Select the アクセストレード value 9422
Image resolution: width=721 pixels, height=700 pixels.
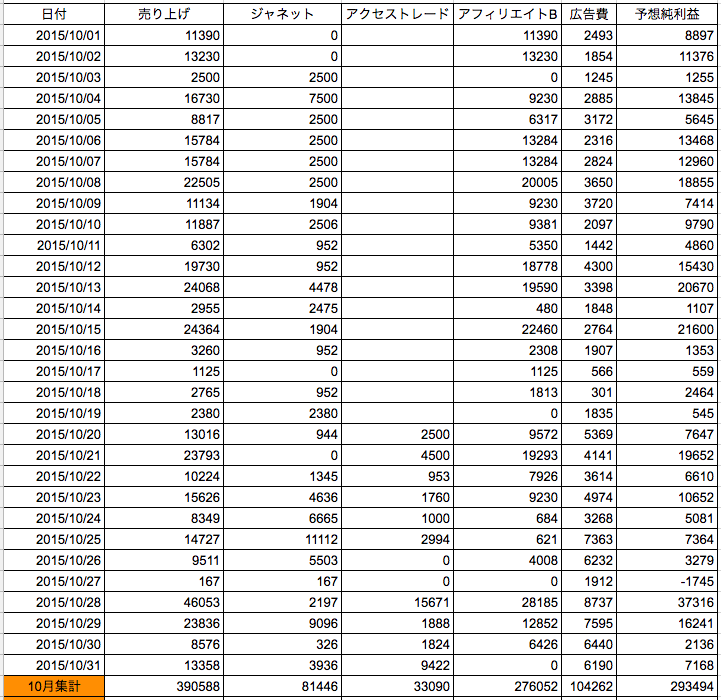(397, 666)
